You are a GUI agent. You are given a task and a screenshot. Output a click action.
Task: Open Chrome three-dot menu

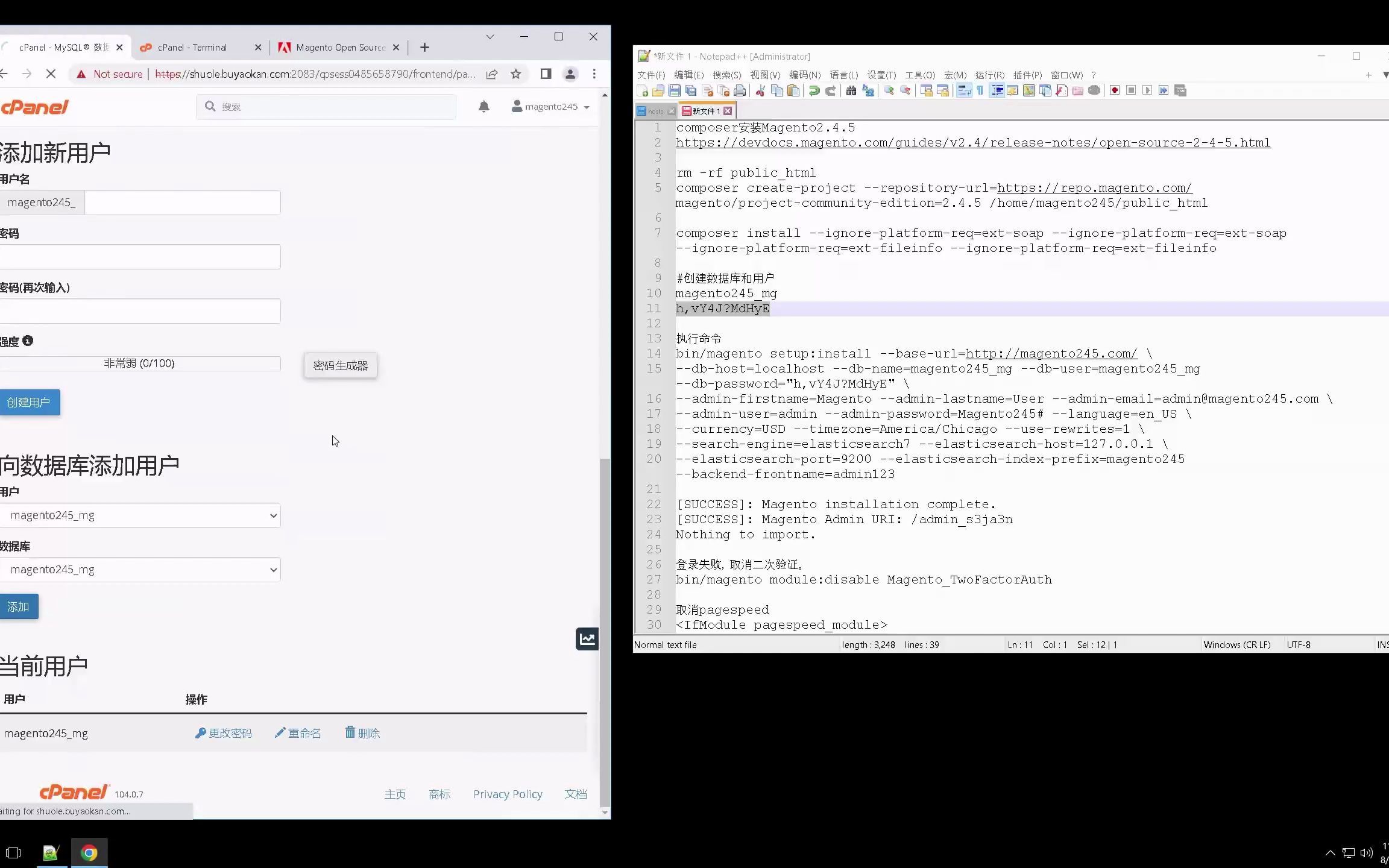(594, 74)
